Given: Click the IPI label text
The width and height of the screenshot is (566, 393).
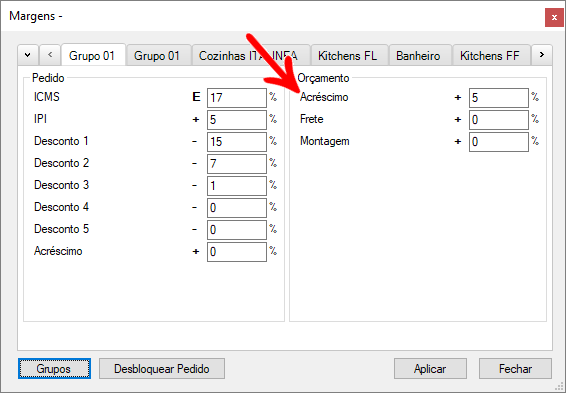Looking at the screenshot, I should 40,119.
